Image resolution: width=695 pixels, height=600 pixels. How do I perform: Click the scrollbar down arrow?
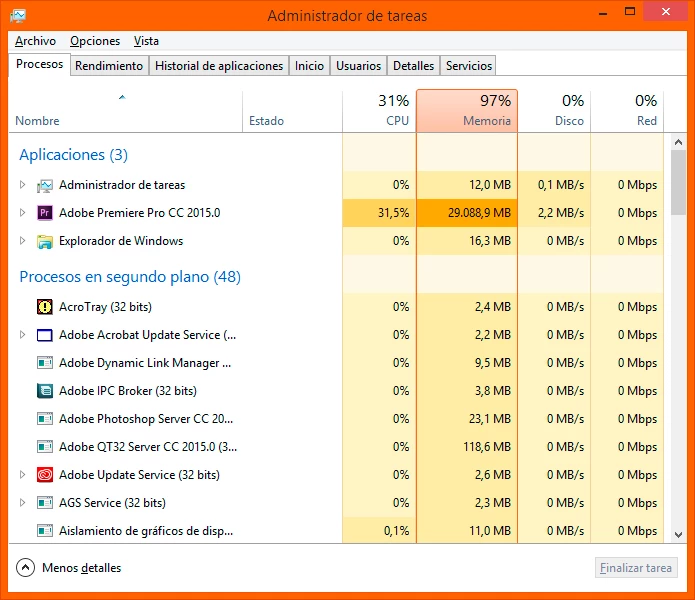(x=678, y=535)
